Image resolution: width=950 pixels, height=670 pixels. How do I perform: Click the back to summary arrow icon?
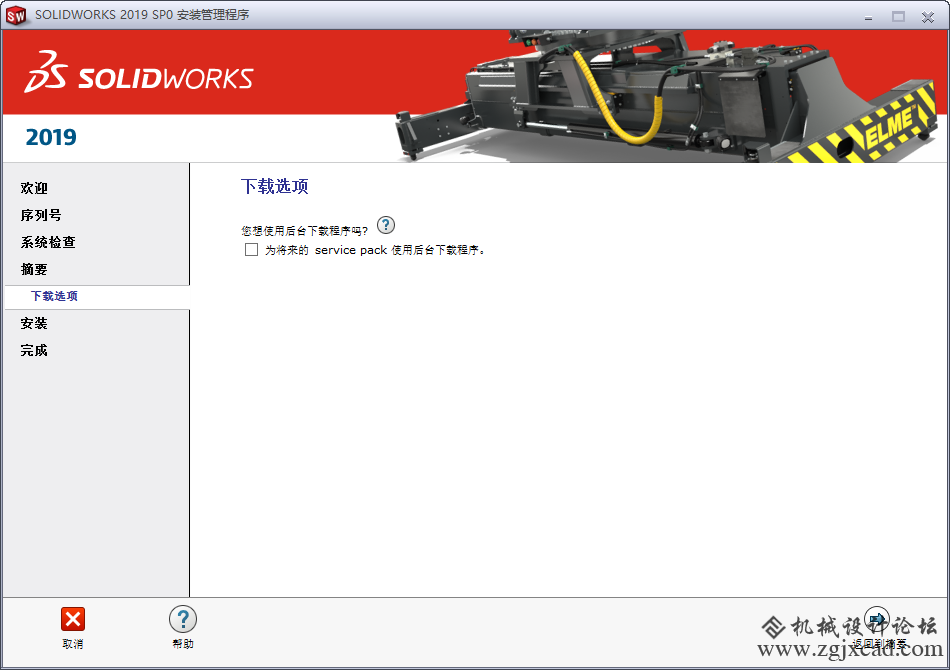coord(877,619)
